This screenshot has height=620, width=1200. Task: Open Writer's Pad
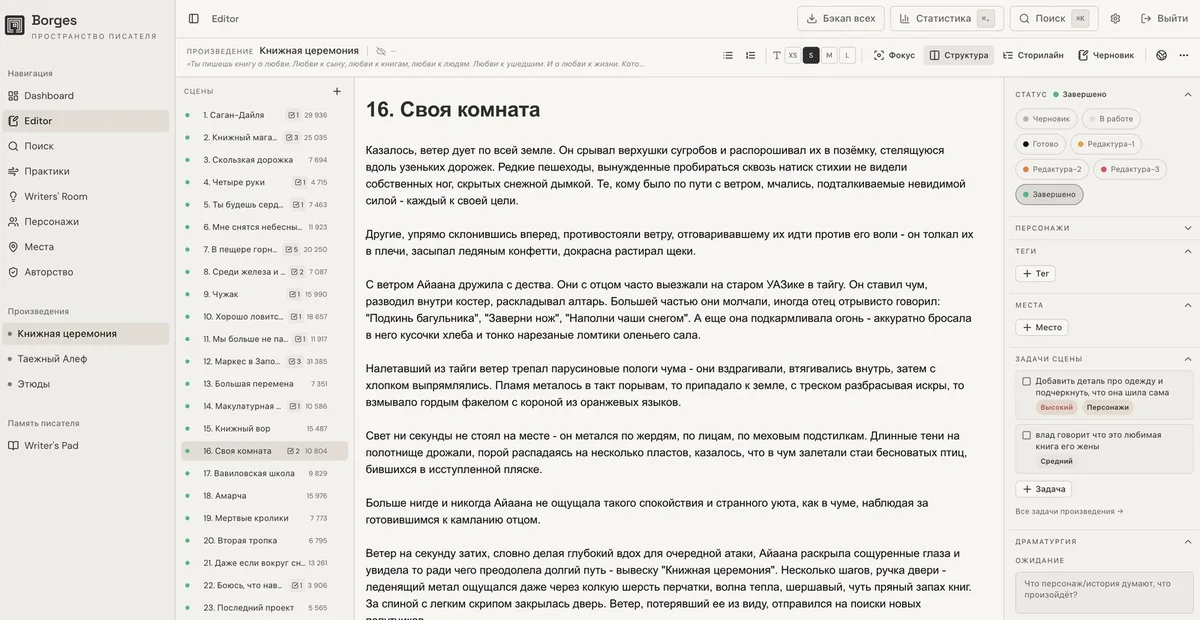(85, 446)
